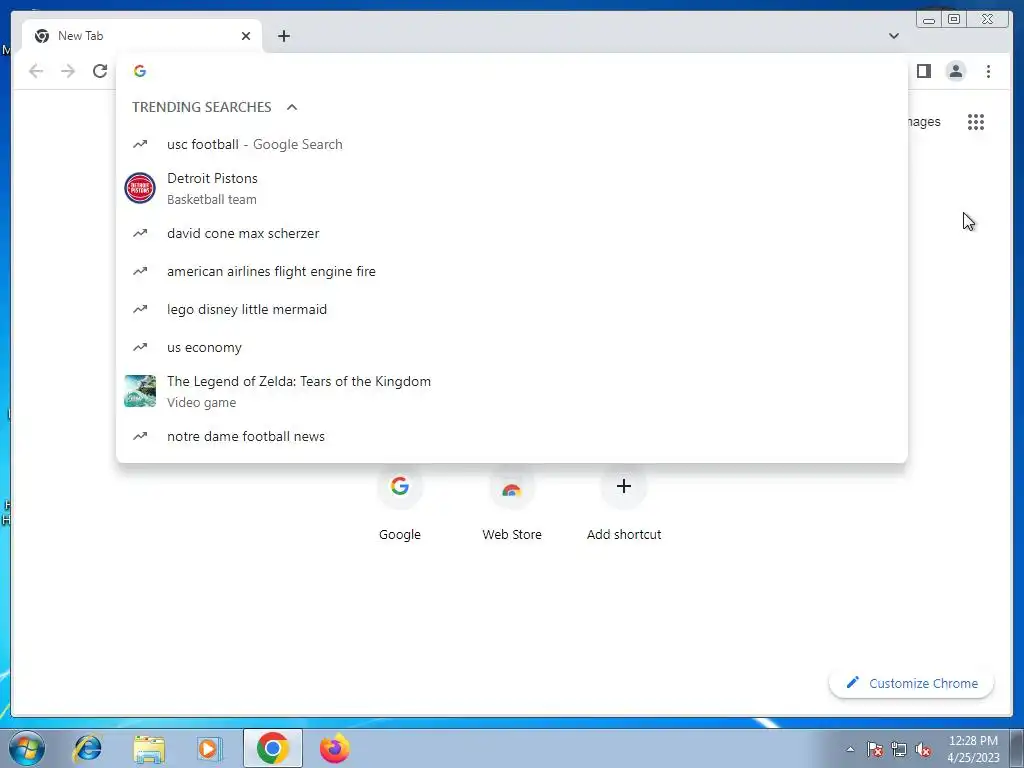Click the Zelda game thumbnail
This screenshot has height=768, width=1024.
[x=140, y=391]
